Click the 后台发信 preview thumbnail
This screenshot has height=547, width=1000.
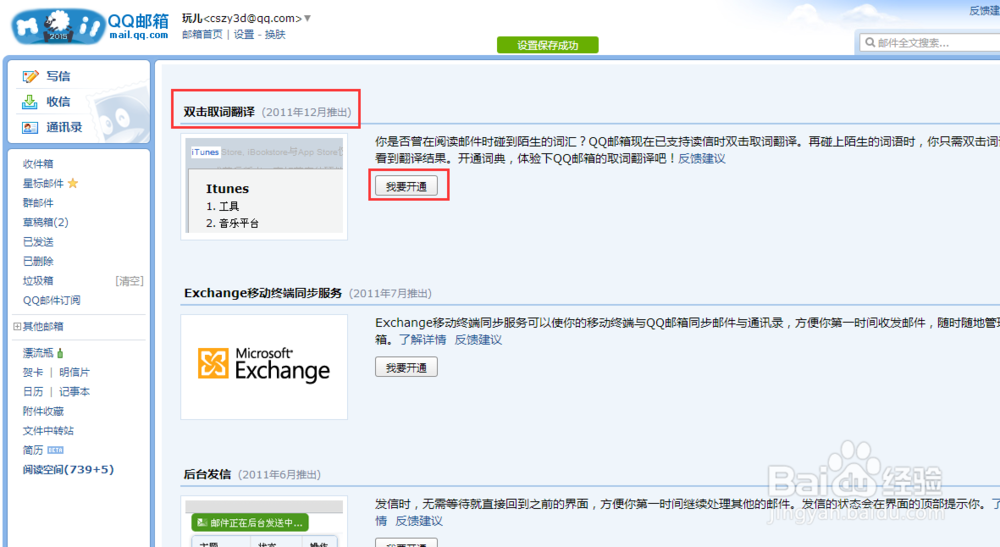264,521
